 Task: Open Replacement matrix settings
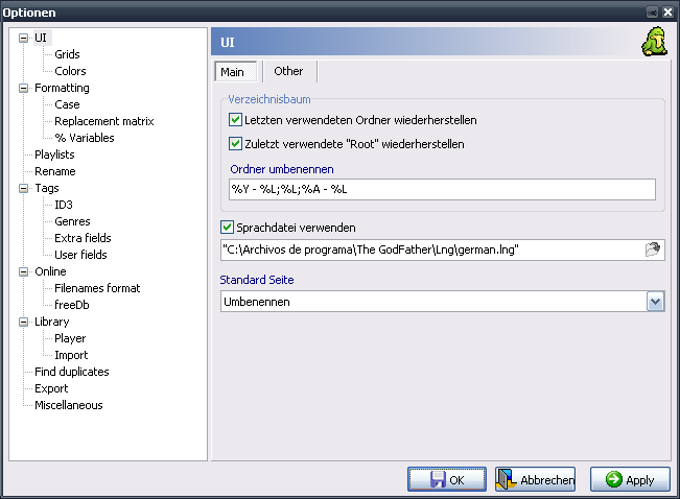(104, 121)
